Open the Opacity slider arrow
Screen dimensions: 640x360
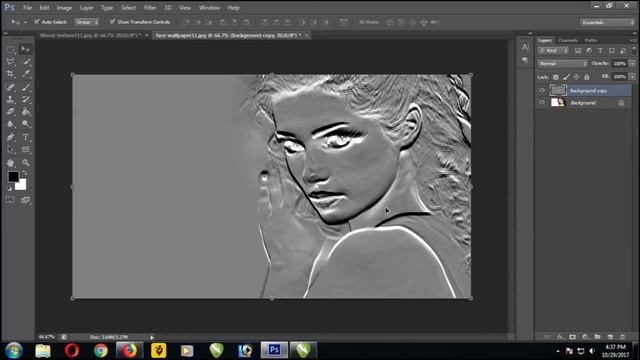[632, 64]
